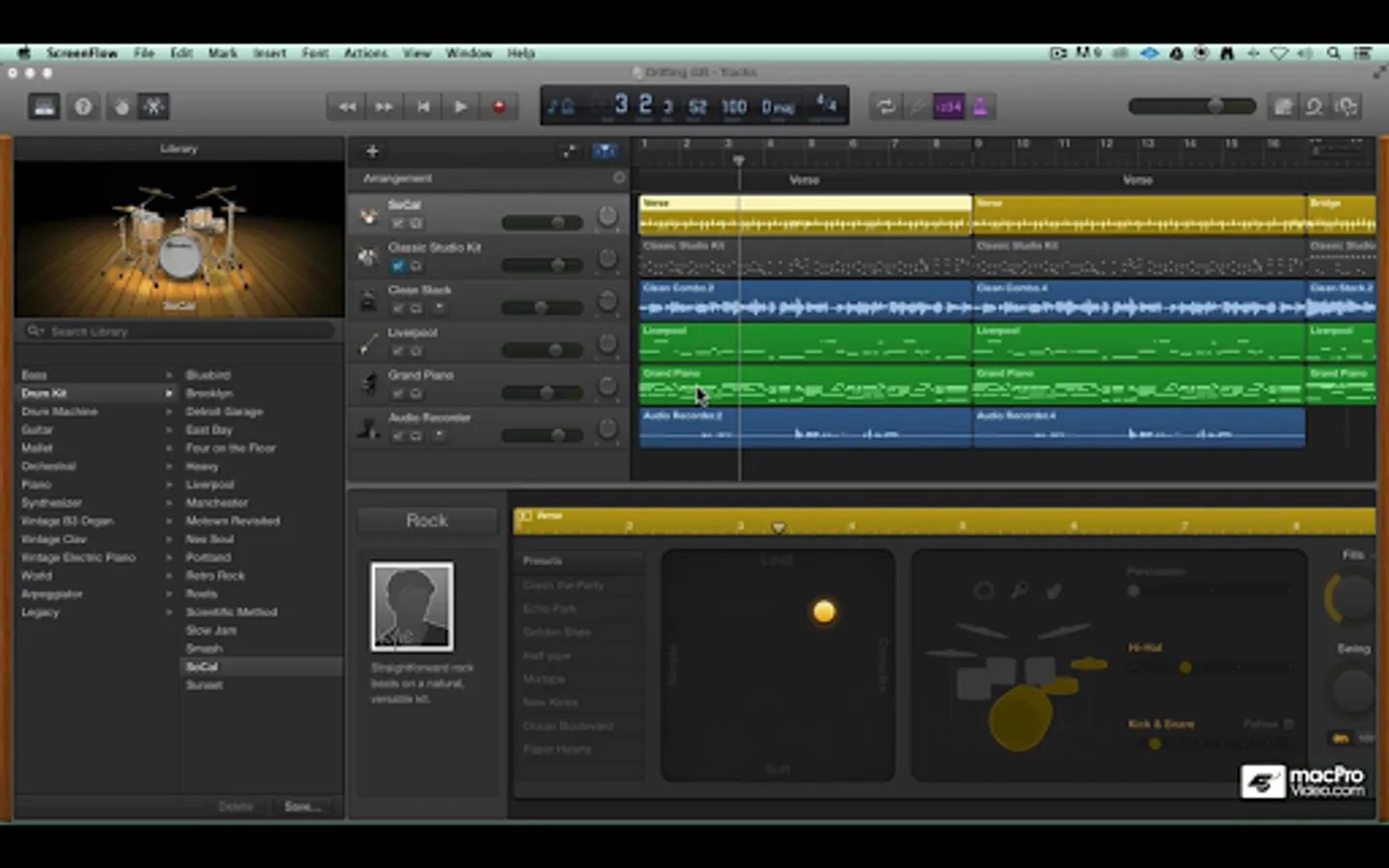Click the Save button in Library

(x=302, y=806)
